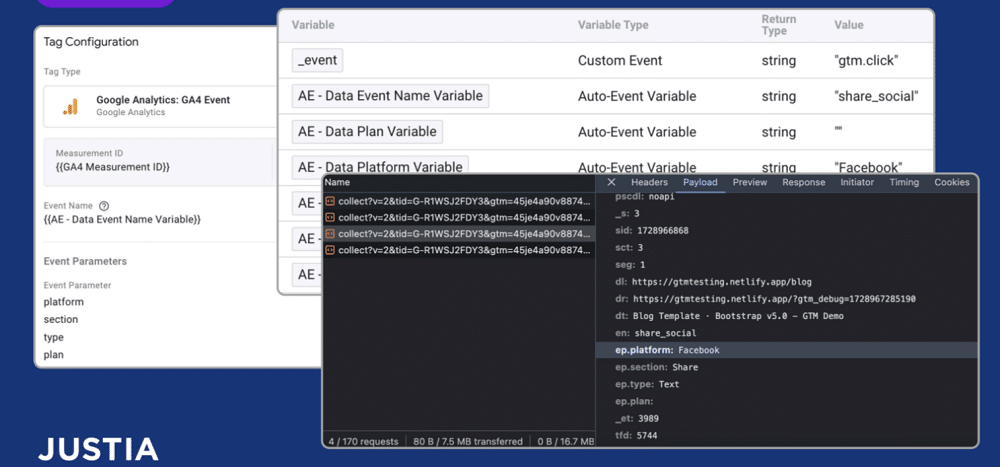
Task: Select the plan event parameter
Action: [x=54, y=355]
